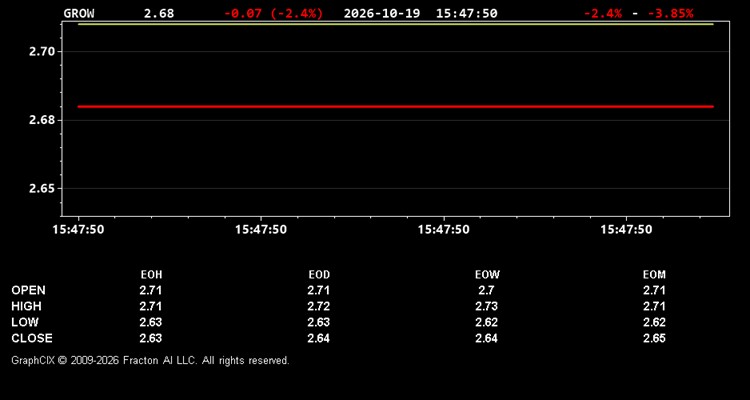The image size is (750, 400).
Task: Click the EOD OPEN value 2.71
Action: tap(319, 290)
